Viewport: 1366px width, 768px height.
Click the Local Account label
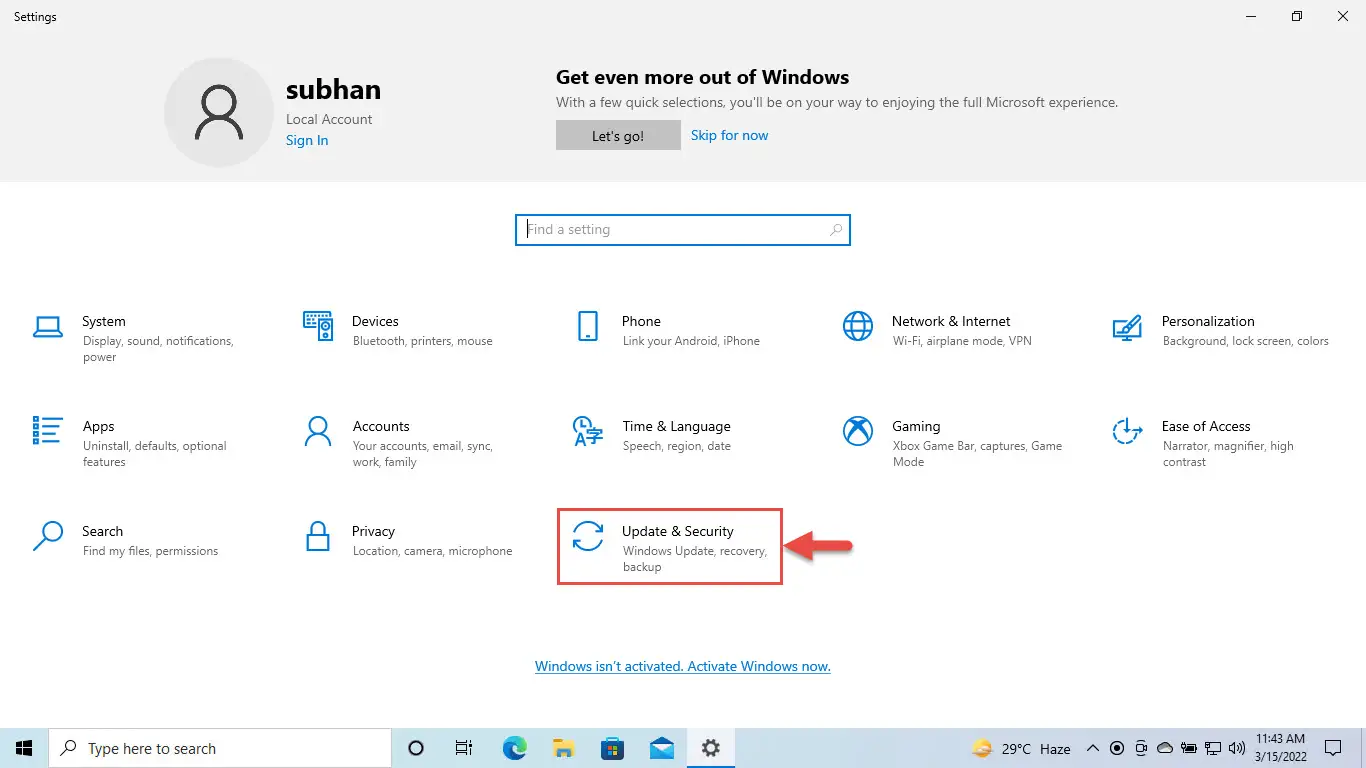pos(329,119)
